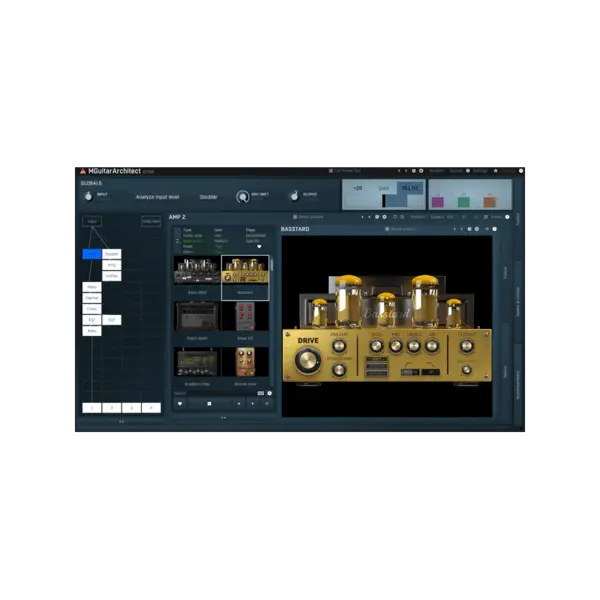The width and height of the screenshot is (600, 600).
Task: Collapse the amp browser panel via its bottom dots
Action: point(223,417)
